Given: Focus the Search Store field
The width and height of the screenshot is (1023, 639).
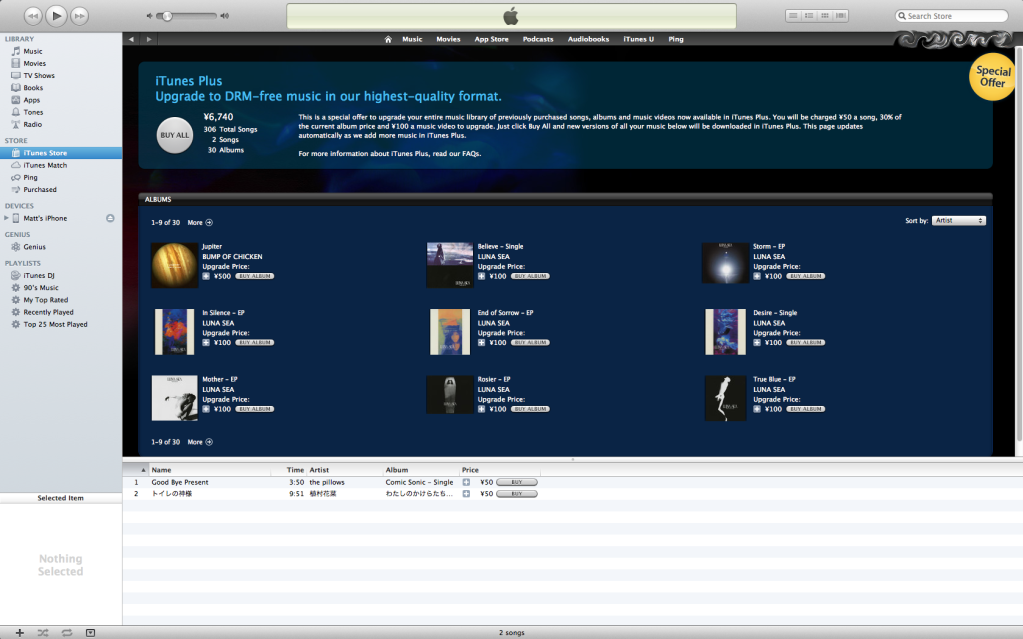Looking at the screenshot, I should 952,16.
